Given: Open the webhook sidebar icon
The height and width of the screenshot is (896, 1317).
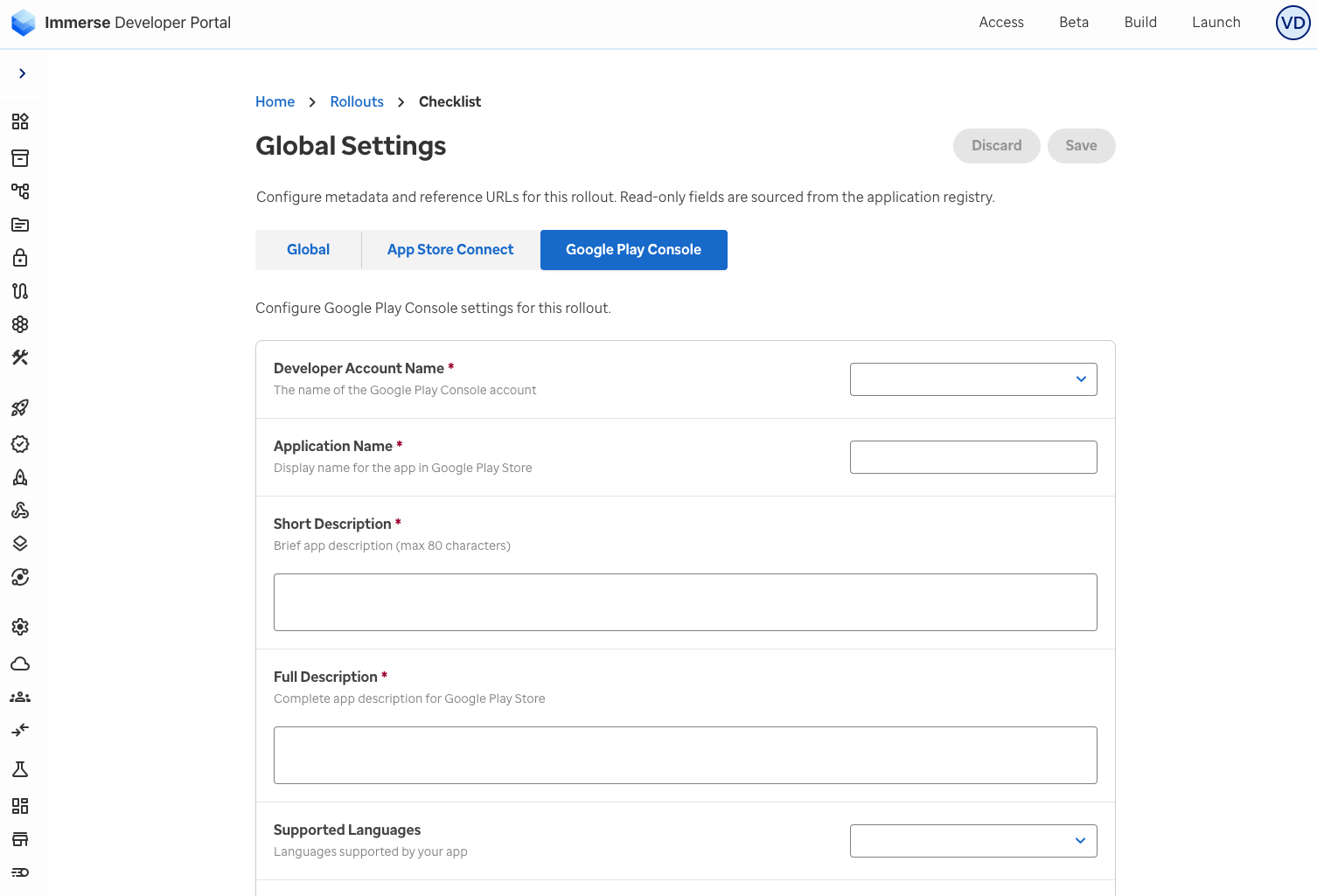Looking at the screenshot, I should tap(20, 511).
